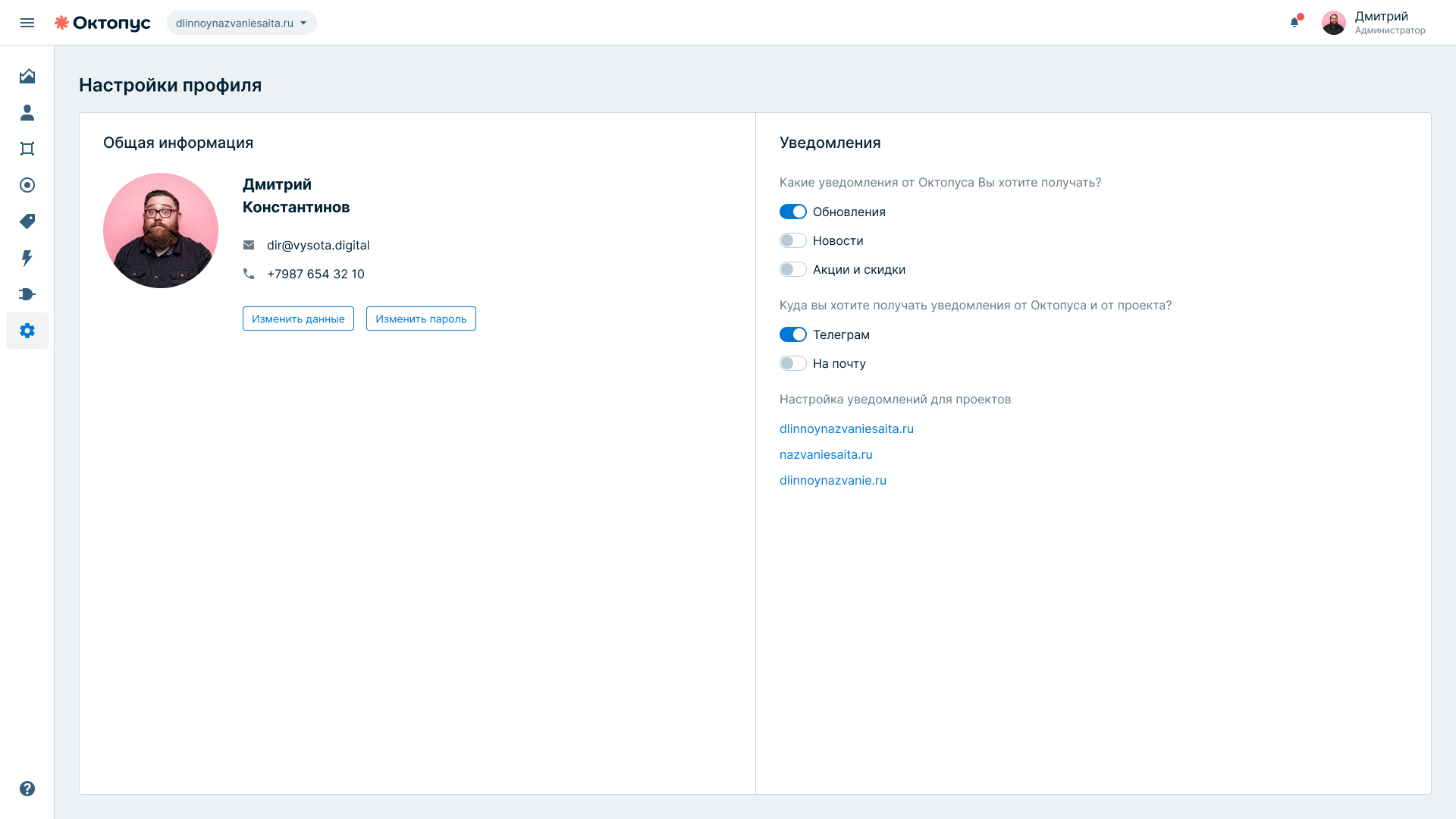The width and height of the screenshot is (1456, 819).
Task: Open the price tag sidebar icon
Action: [27, 221]
